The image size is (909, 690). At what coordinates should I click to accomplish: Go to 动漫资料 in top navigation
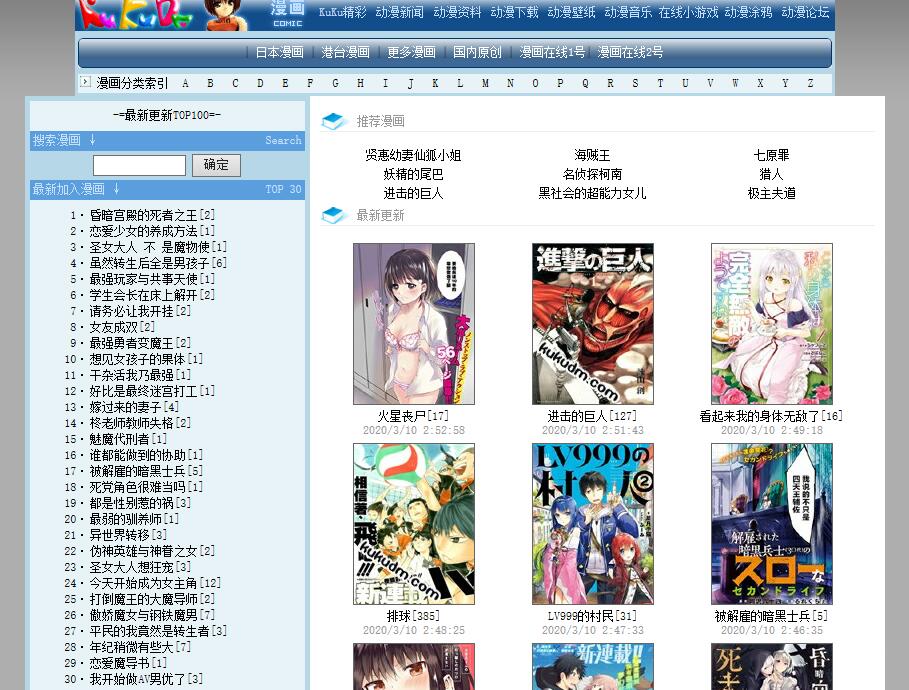pos(457,12)
